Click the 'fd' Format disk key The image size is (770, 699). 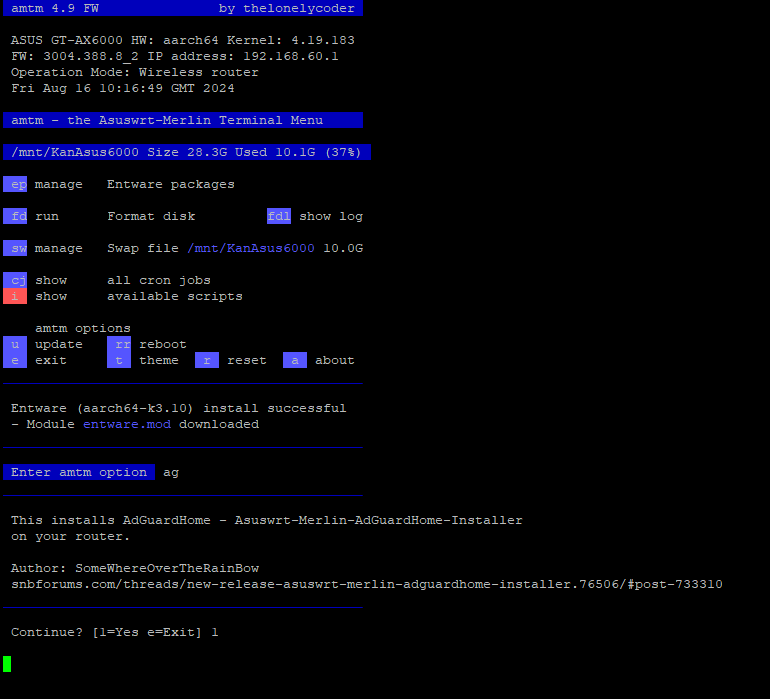(15, 216)
